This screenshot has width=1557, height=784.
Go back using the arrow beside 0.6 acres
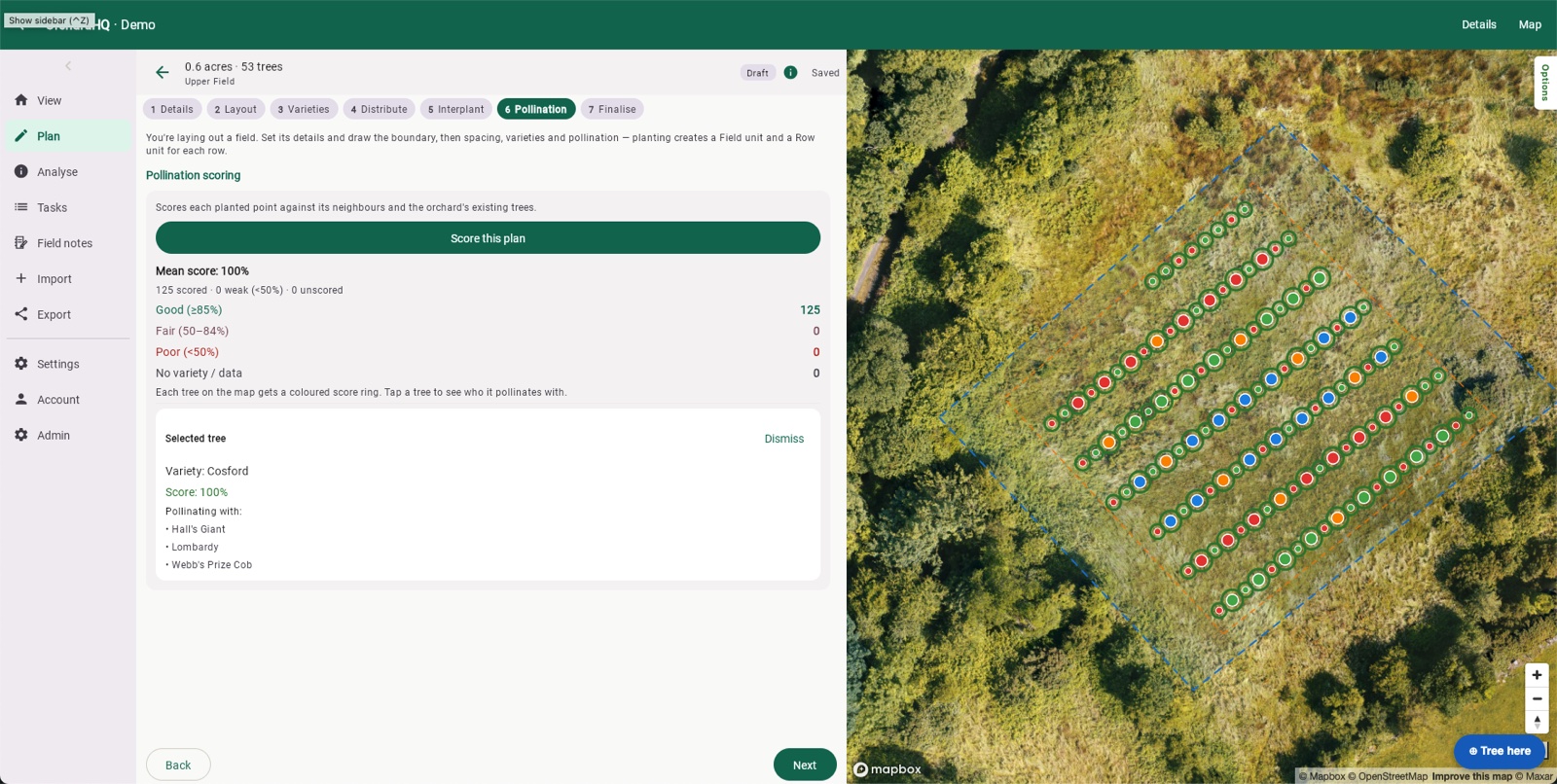point(163,73)
